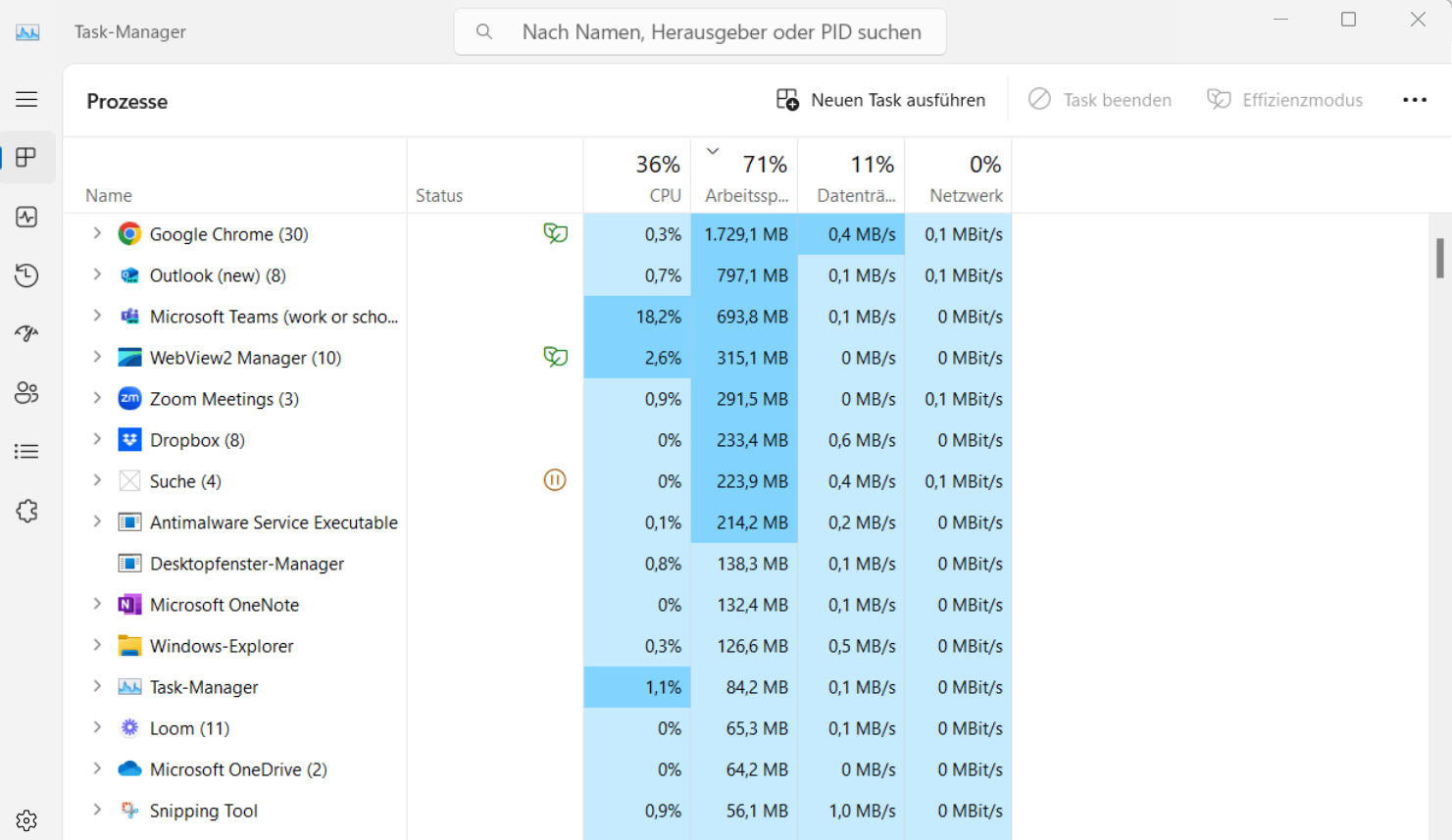Screen dimensions: 1452x840
Task: Sort by the Status column header
Action: pos(495,175)
